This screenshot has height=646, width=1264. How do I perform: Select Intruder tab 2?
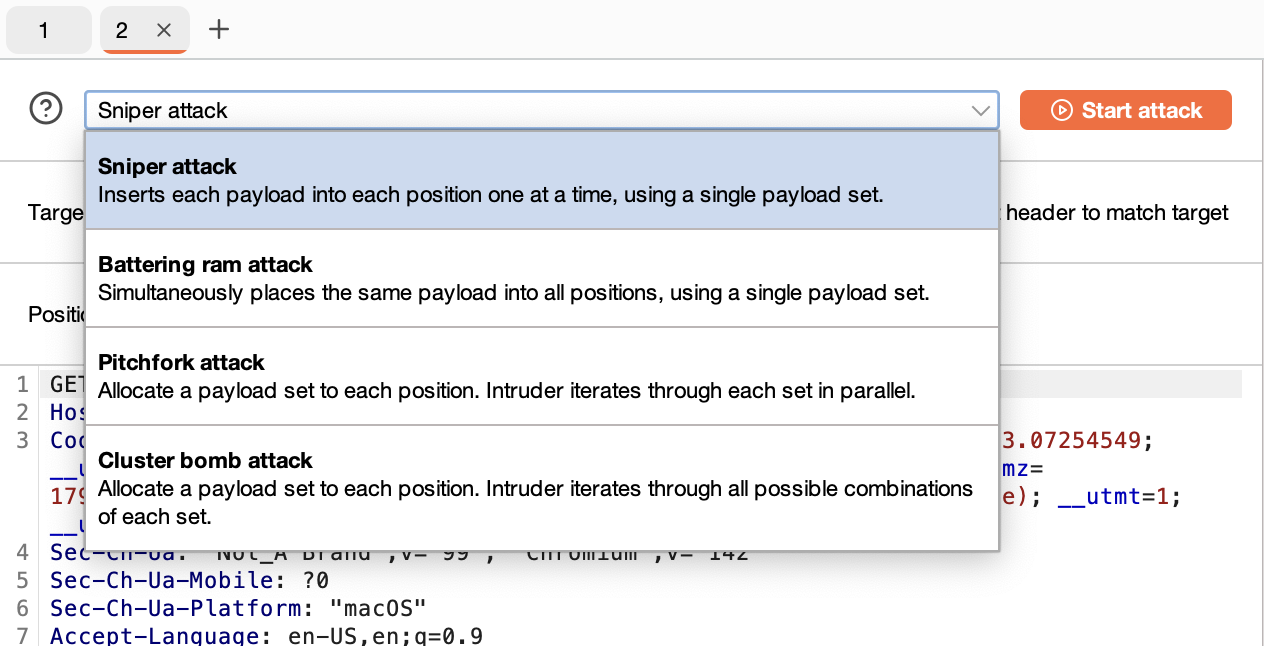(122, 30)
